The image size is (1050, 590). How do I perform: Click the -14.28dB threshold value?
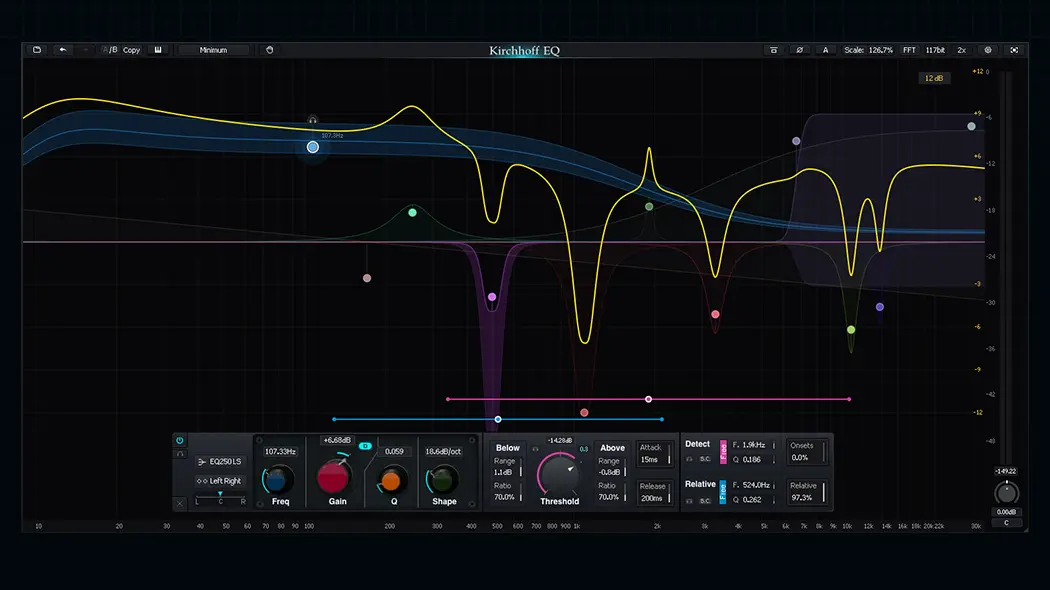[x=559, y=440]
